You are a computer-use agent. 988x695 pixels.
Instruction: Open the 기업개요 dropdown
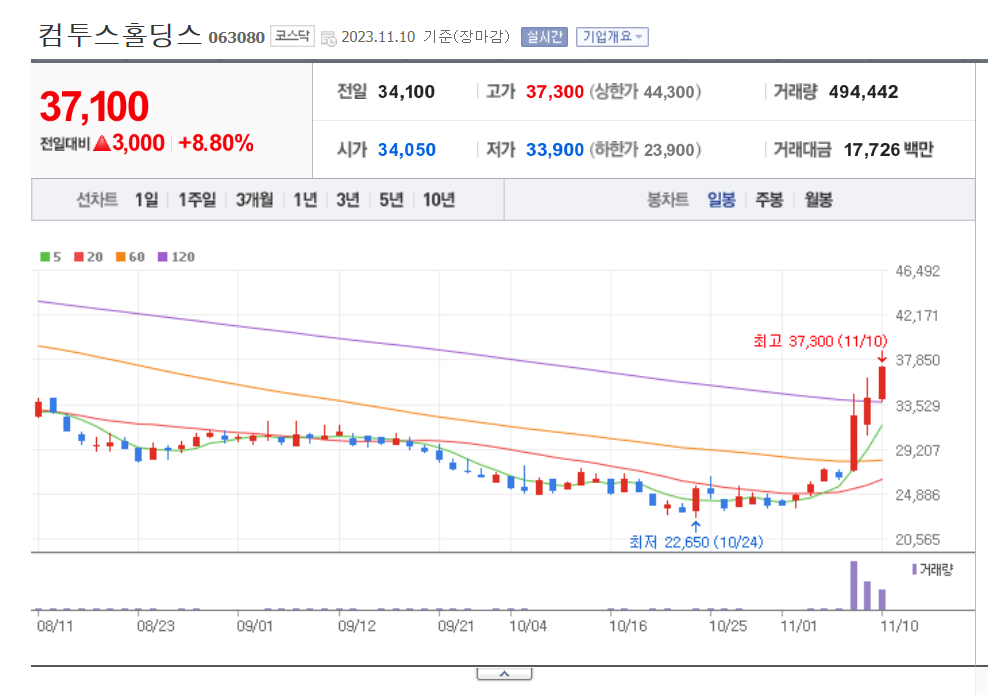(612, 37)
